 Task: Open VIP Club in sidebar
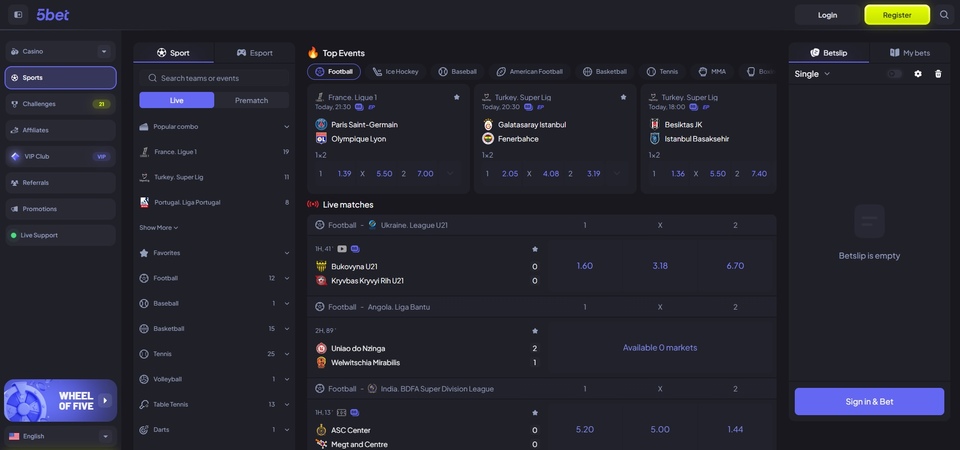[60, 156]
